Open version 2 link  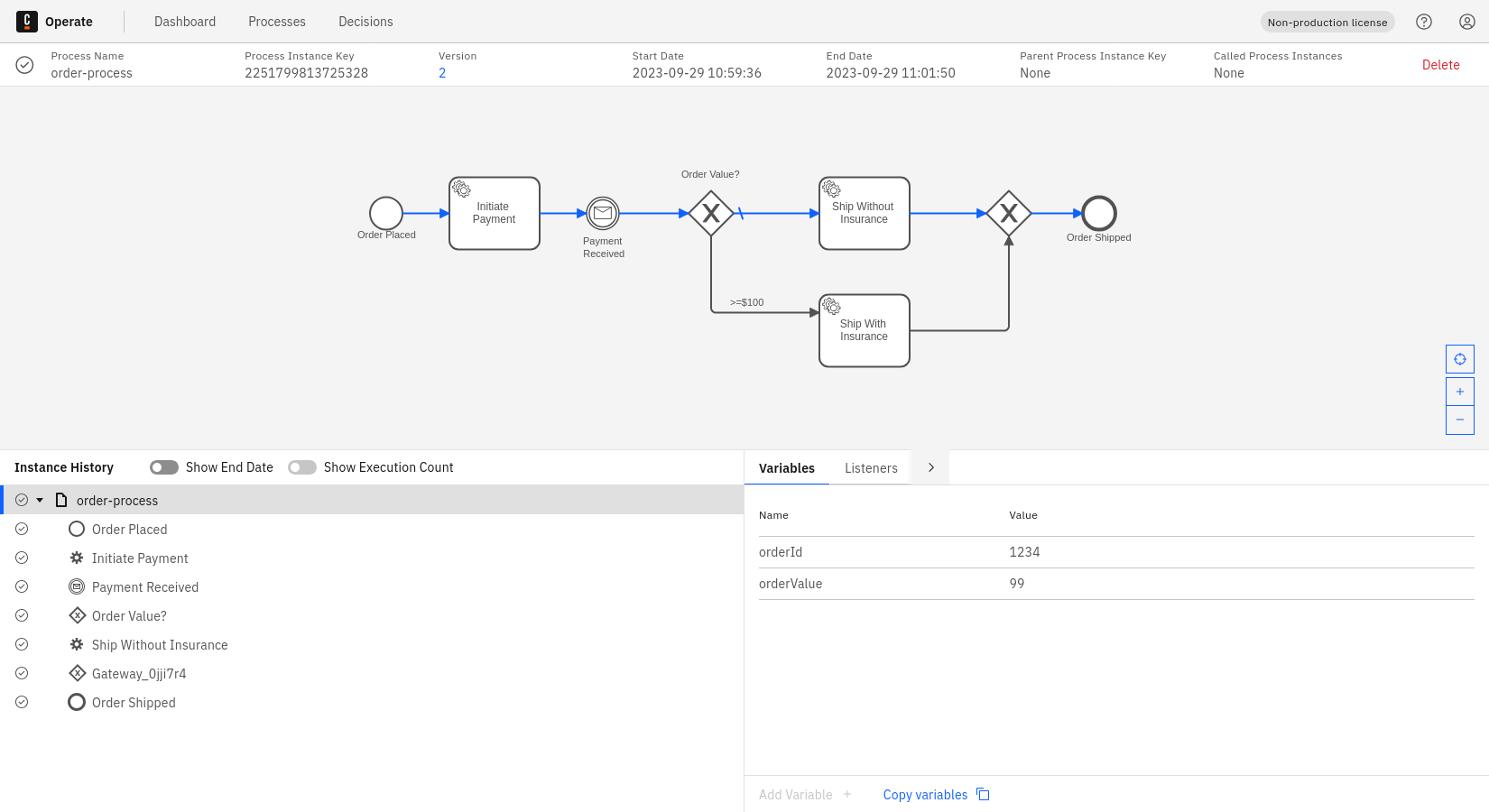(x=442, y=73)
